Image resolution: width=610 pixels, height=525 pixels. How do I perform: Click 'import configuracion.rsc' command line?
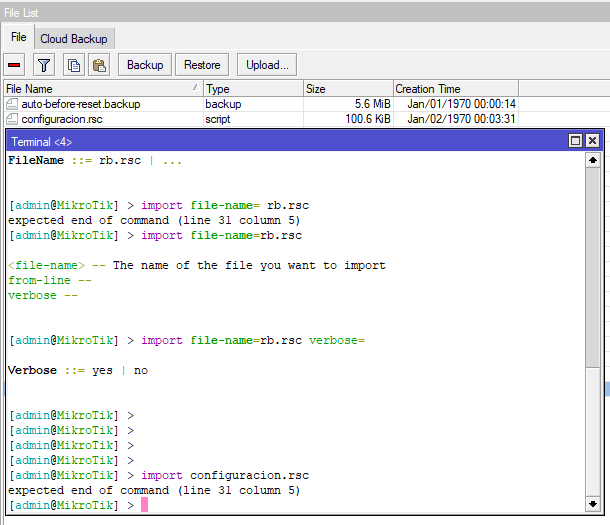click(225, 476)
